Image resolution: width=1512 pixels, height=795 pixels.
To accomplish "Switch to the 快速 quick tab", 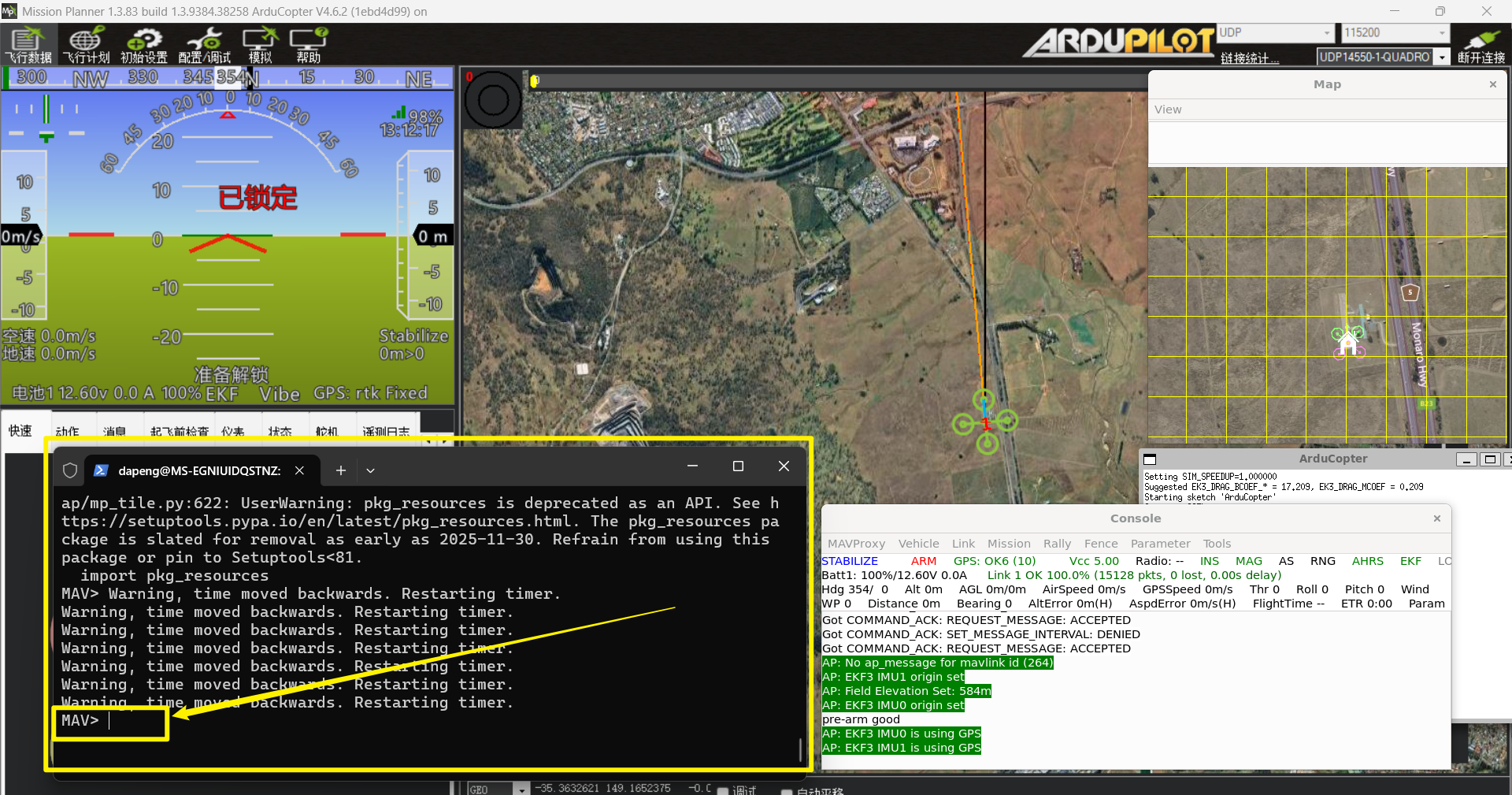I will [20, 430].
